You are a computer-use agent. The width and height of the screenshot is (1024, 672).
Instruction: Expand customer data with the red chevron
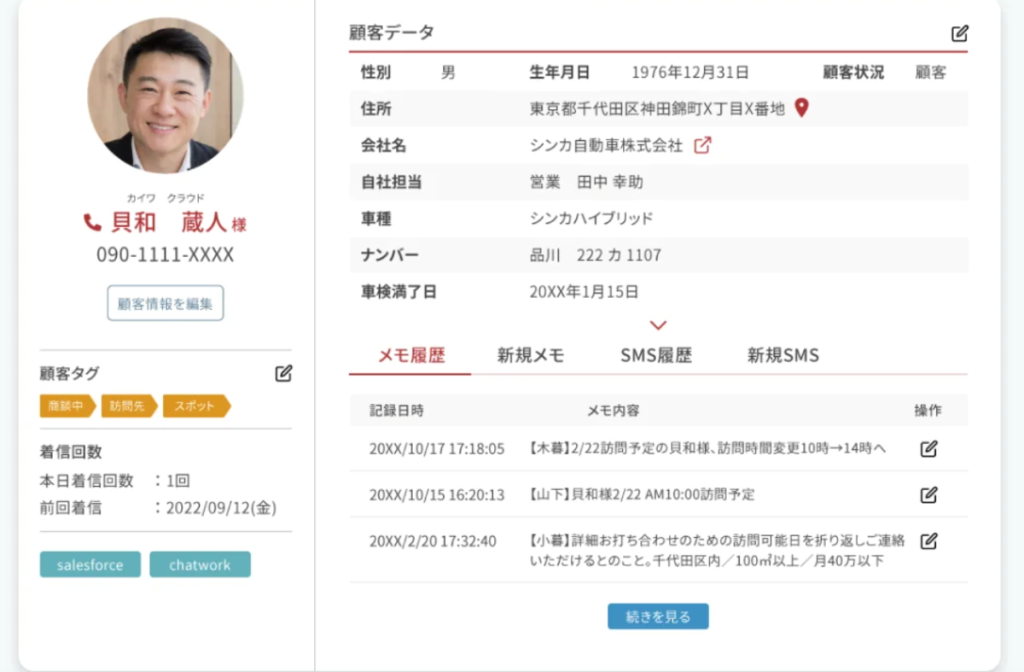coord(658,325)
